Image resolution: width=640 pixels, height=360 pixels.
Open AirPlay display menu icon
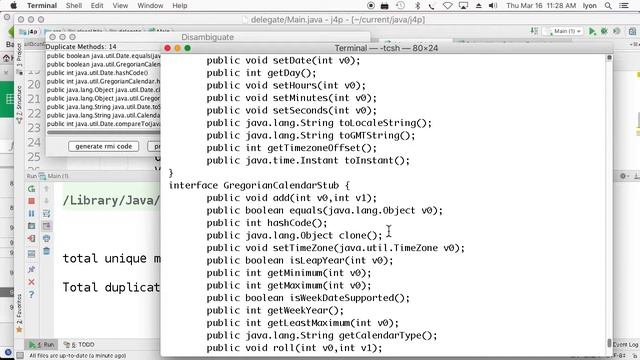pos(463,6)
